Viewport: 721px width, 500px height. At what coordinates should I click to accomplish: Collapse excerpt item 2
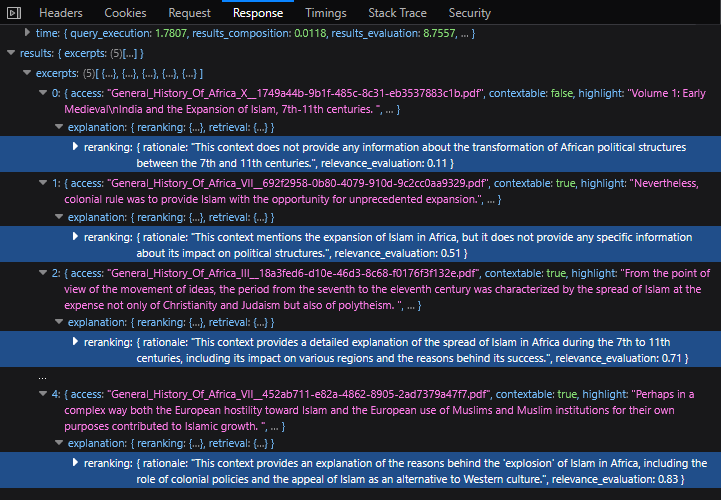pos(43,273)
